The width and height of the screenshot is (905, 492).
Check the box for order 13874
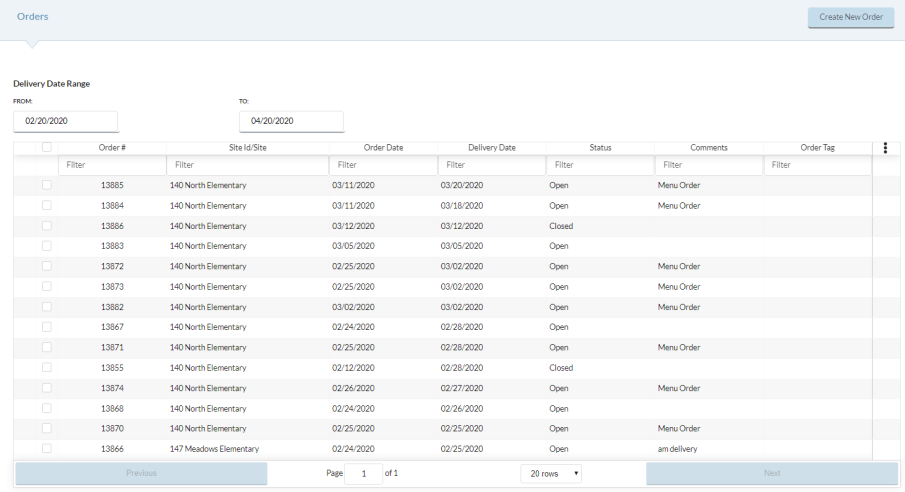pyautogui.click(x=47, y=387)
